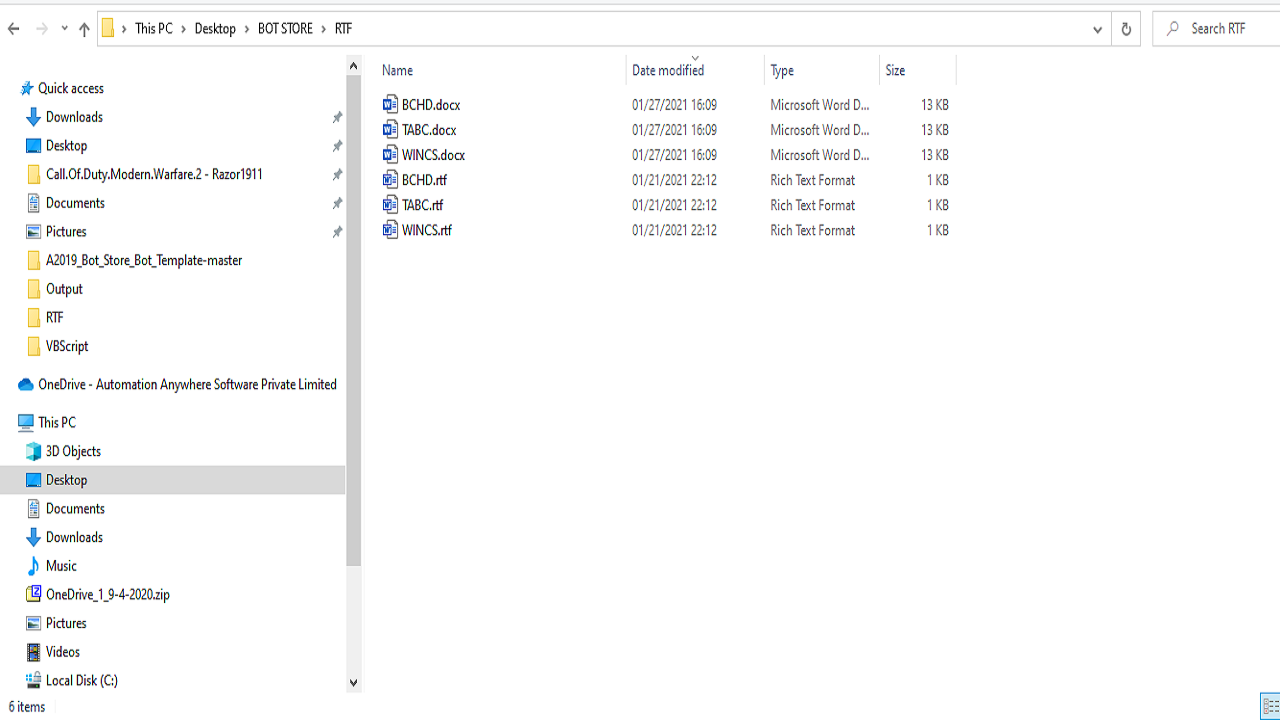1280x720 pixels.
Task: Select the WINCS.docx Word file icon
Action: click(390, 154)
